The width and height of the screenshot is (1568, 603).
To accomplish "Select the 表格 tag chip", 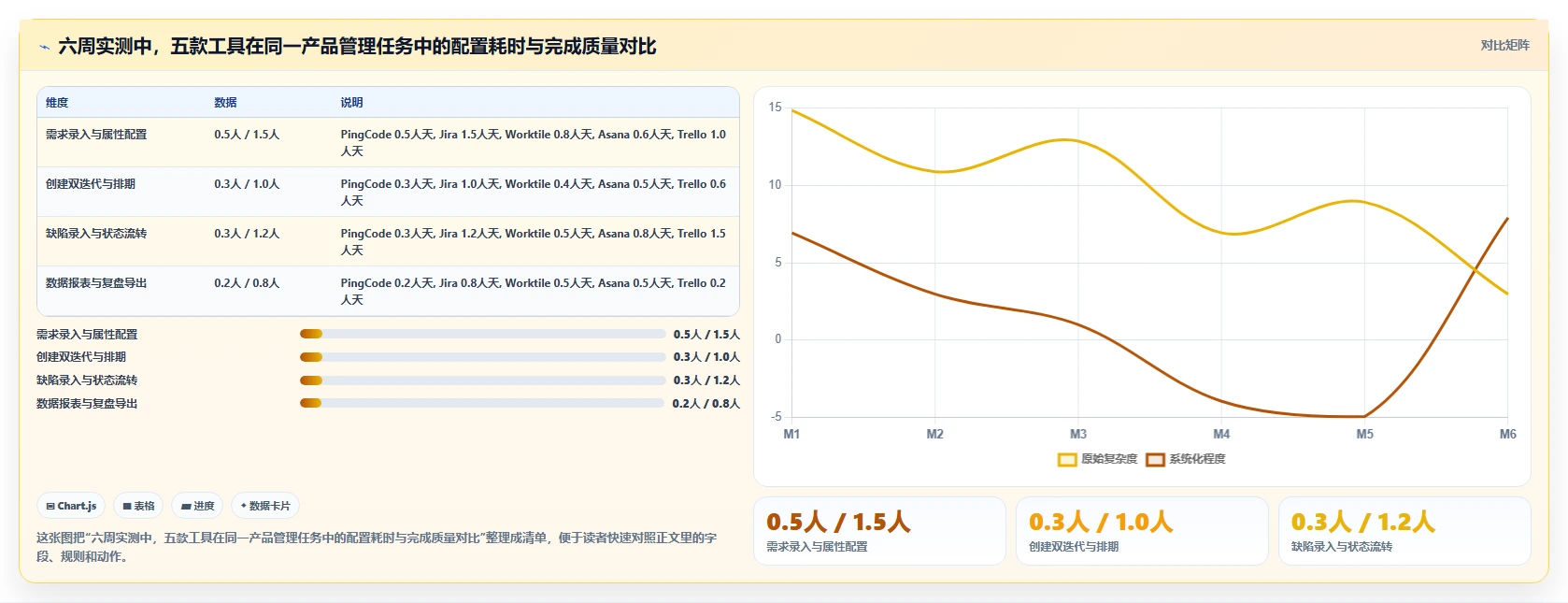I will coord(138,506).
